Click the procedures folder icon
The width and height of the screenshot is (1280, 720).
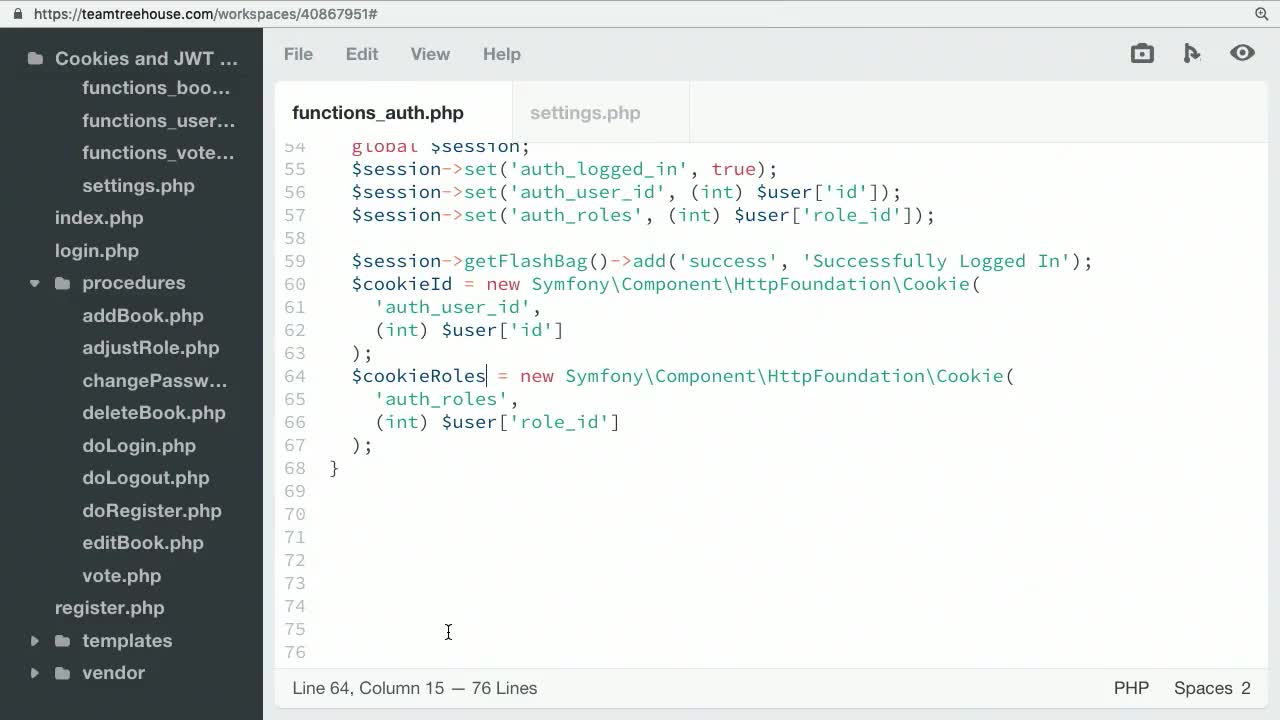62,283
